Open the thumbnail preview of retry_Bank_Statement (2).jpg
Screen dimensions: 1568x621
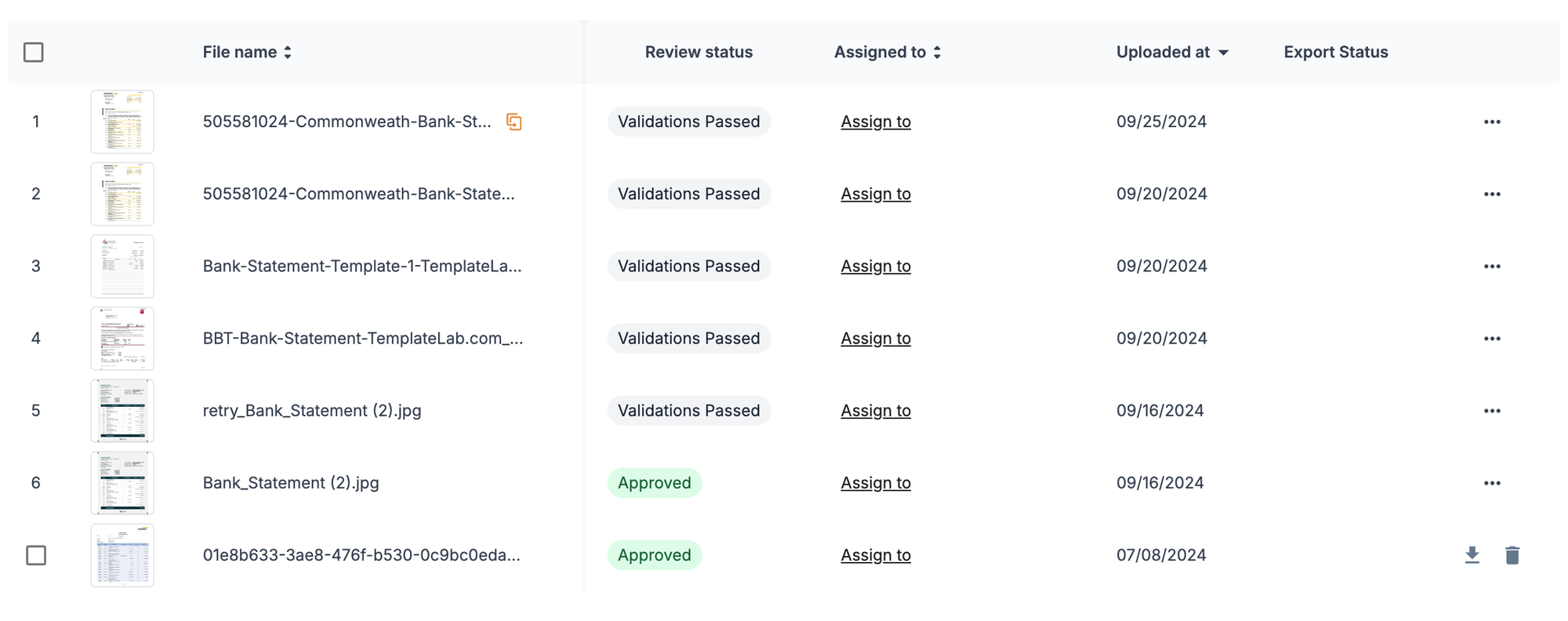click(122, 410)
